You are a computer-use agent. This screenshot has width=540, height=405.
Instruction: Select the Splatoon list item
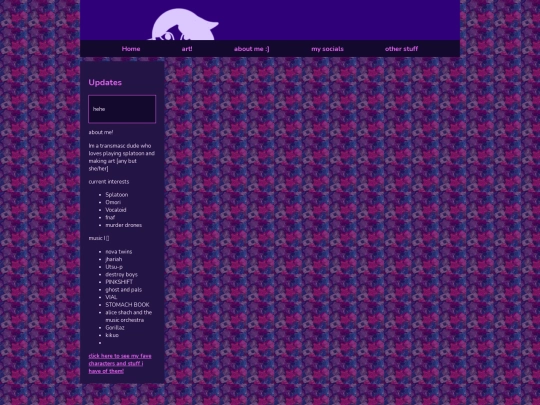tap(117, 195)
